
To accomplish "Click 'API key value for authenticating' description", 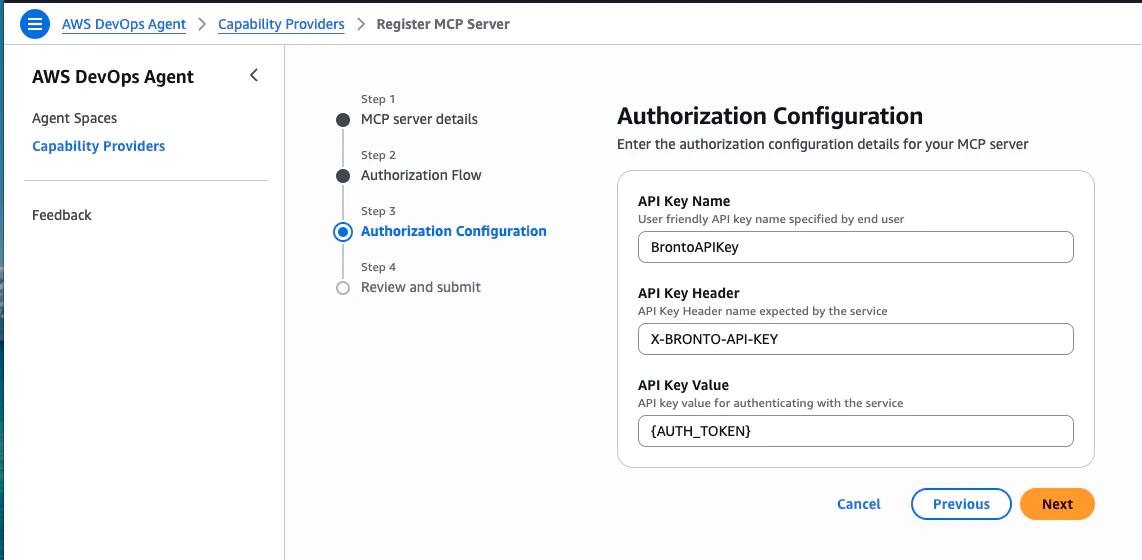I will 771,403.
